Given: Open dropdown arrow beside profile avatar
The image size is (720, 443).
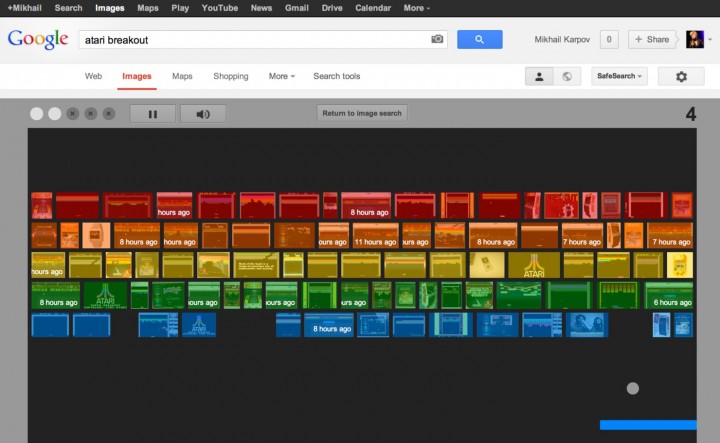Looking at the screenshot, I should [x=710, y=39].
